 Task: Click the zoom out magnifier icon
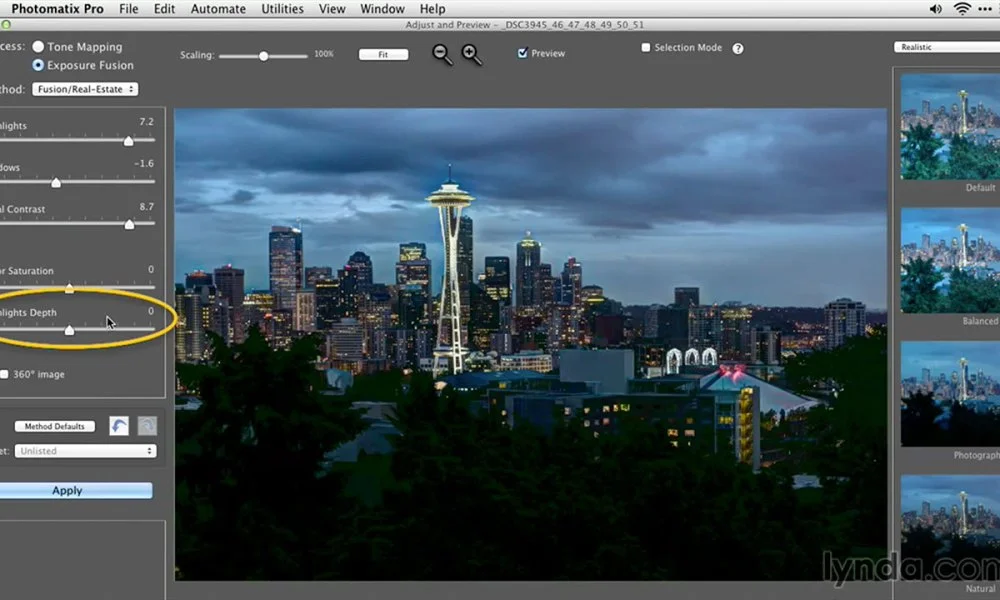(x=442, y=54)
